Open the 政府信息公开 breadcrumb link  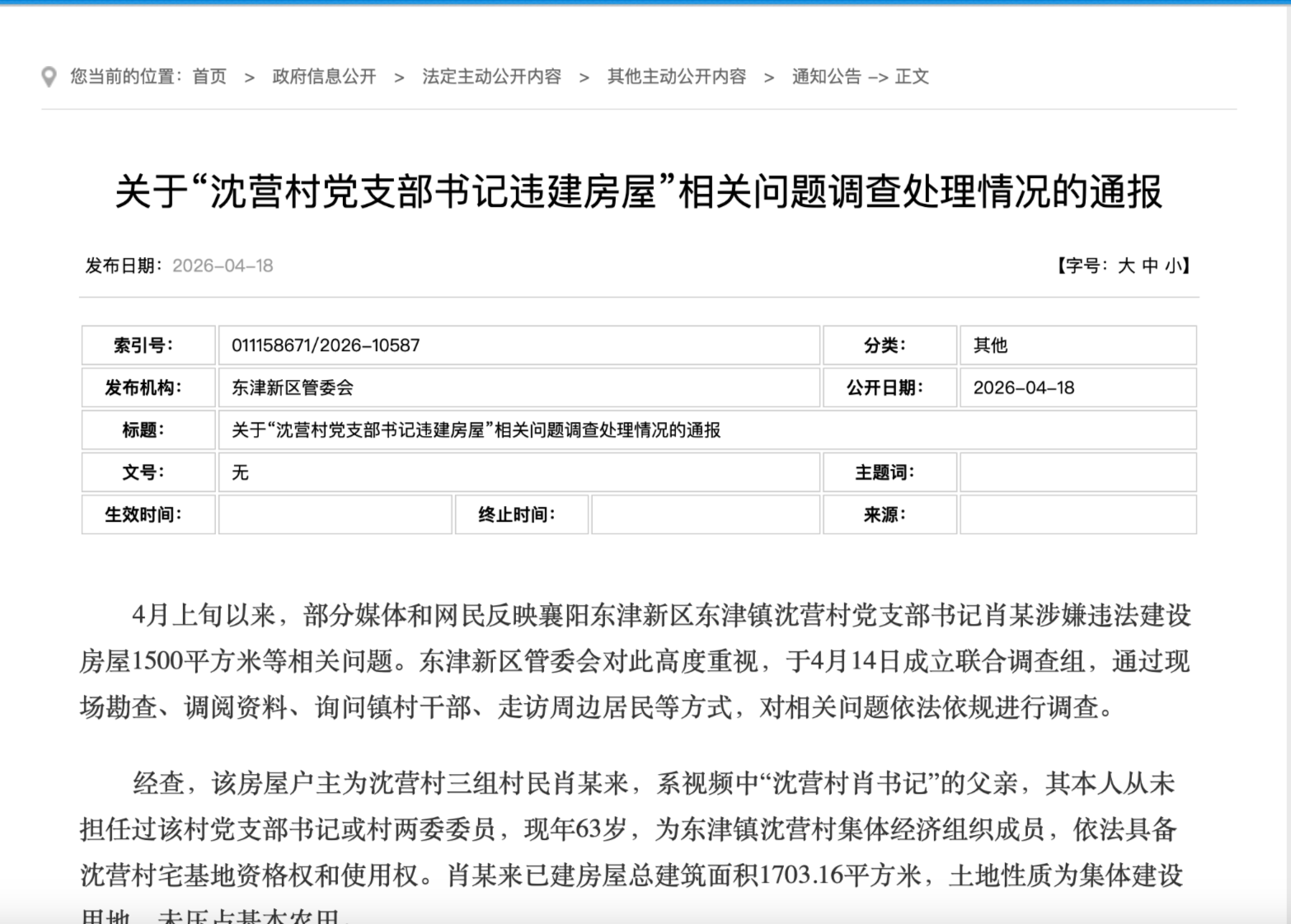(324, 77)
